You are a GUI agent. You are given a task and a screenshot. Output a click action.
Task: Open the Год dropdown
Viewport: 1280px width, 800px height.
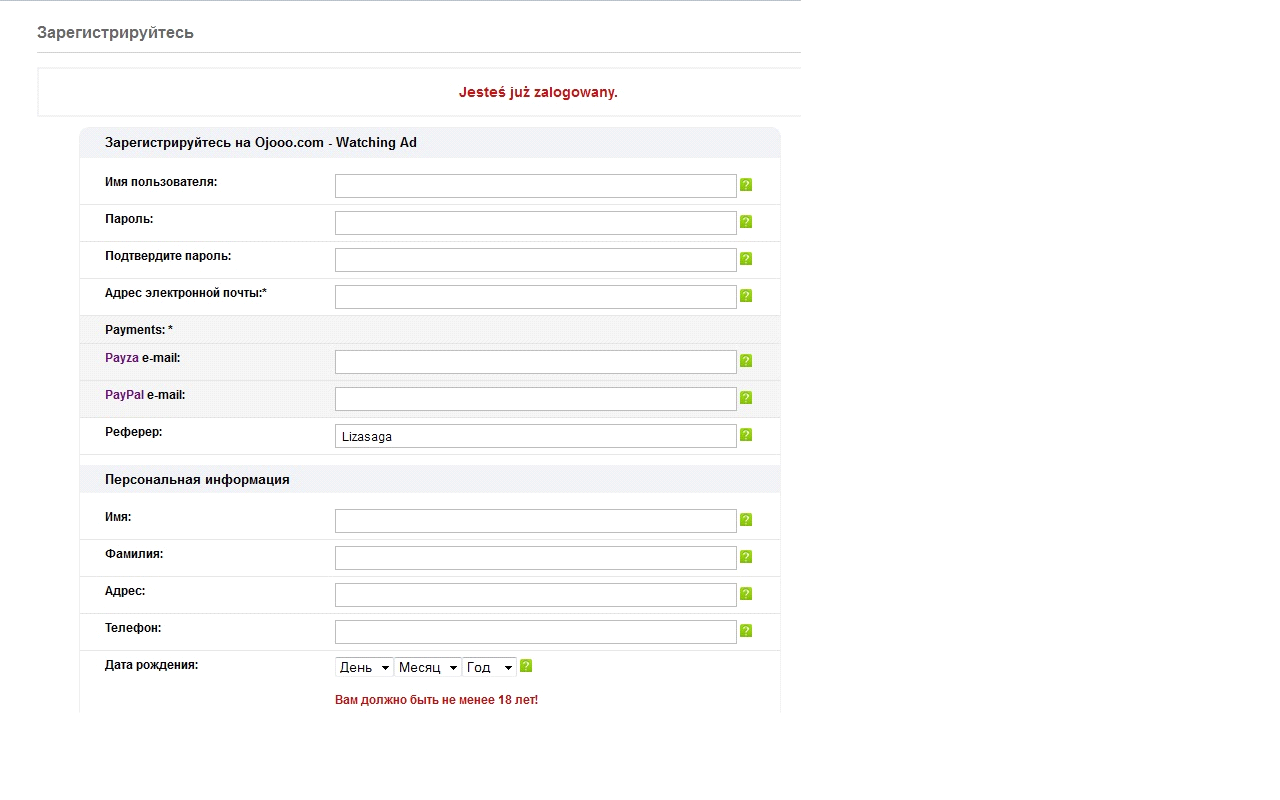[x=490, y=667]
